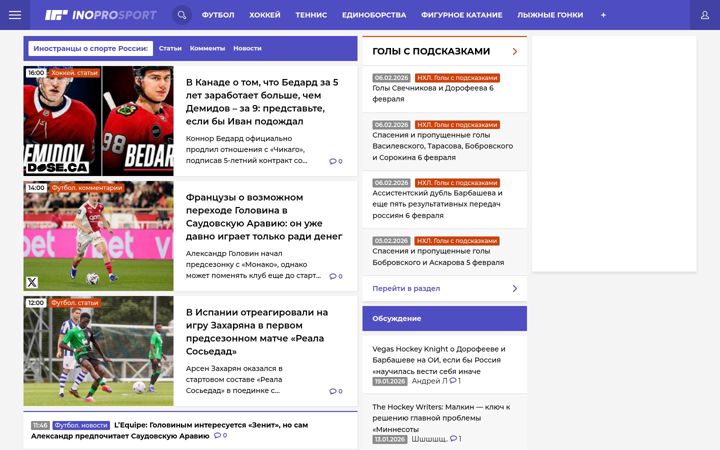Image resolution: width=720 pixels, height=450 pixels.
Task: Click Golovin match photo thumbnail
Action: pos(99,236)
